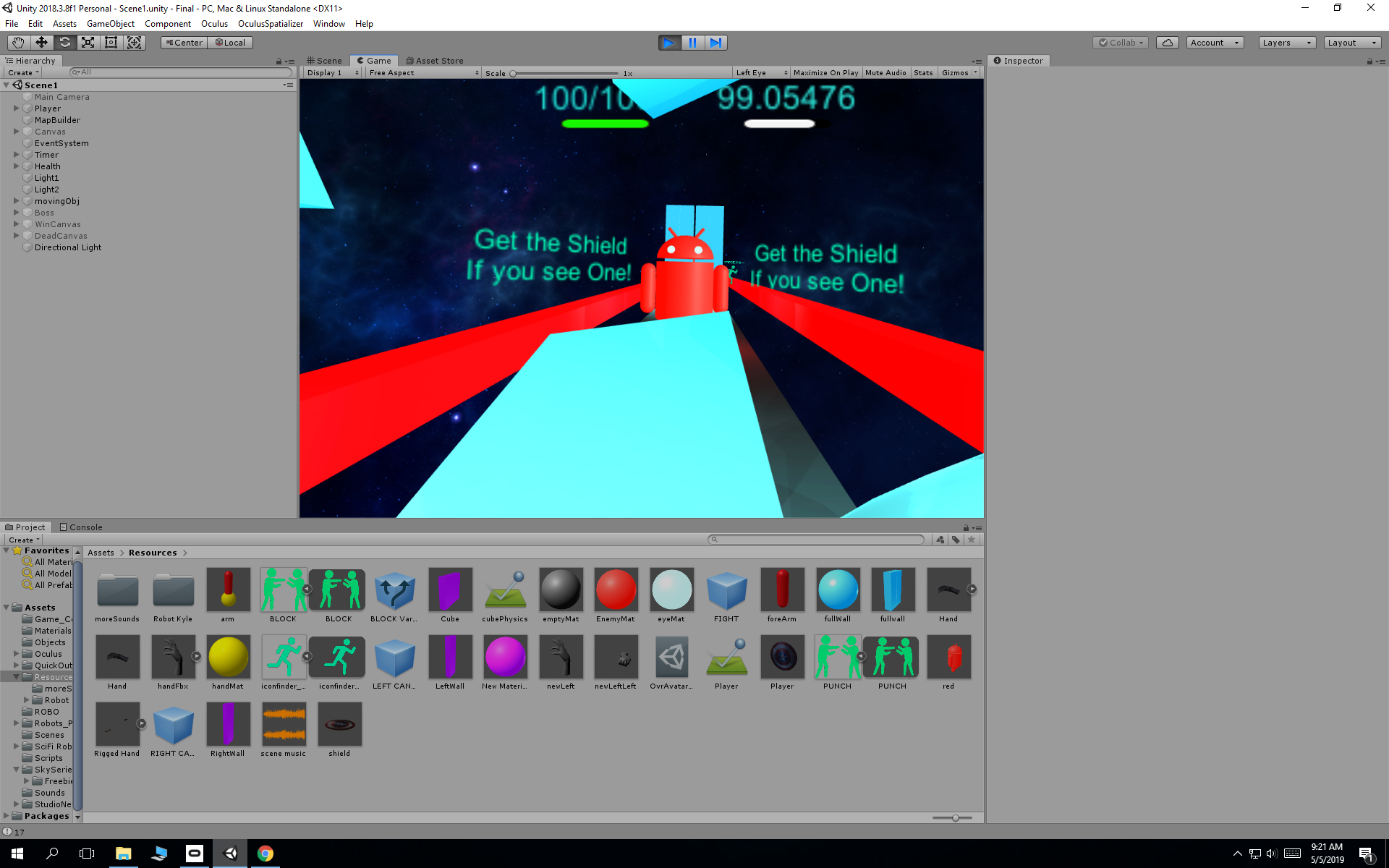Open the cloud services icon
Viewport: 1389px width, 868px height.
click(x=1167, y=43)
